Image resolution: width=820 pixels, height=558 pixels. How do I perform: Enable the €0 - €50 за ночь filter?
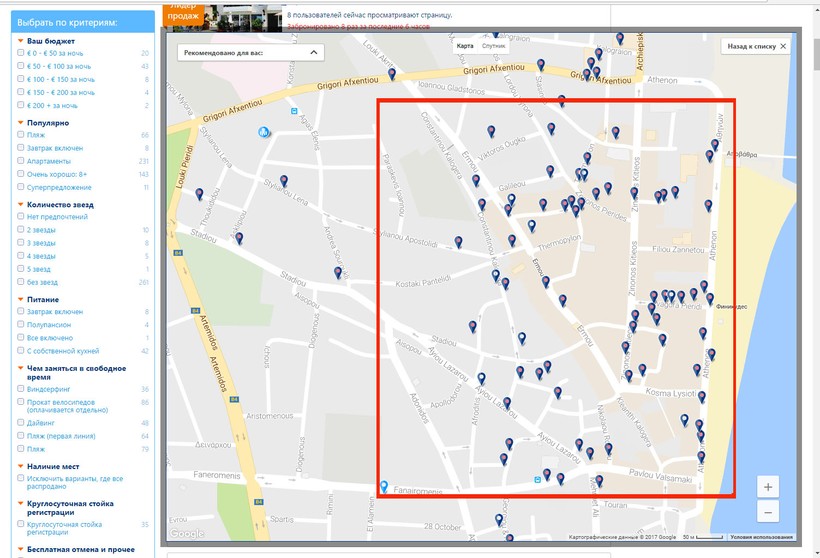point(21,53)
